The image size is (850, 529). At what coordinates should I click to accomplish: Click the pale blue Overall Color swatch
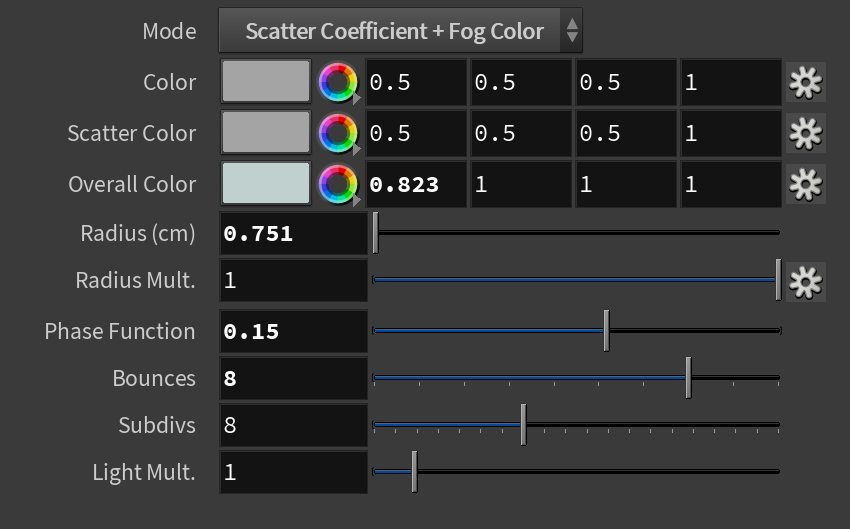266,183
